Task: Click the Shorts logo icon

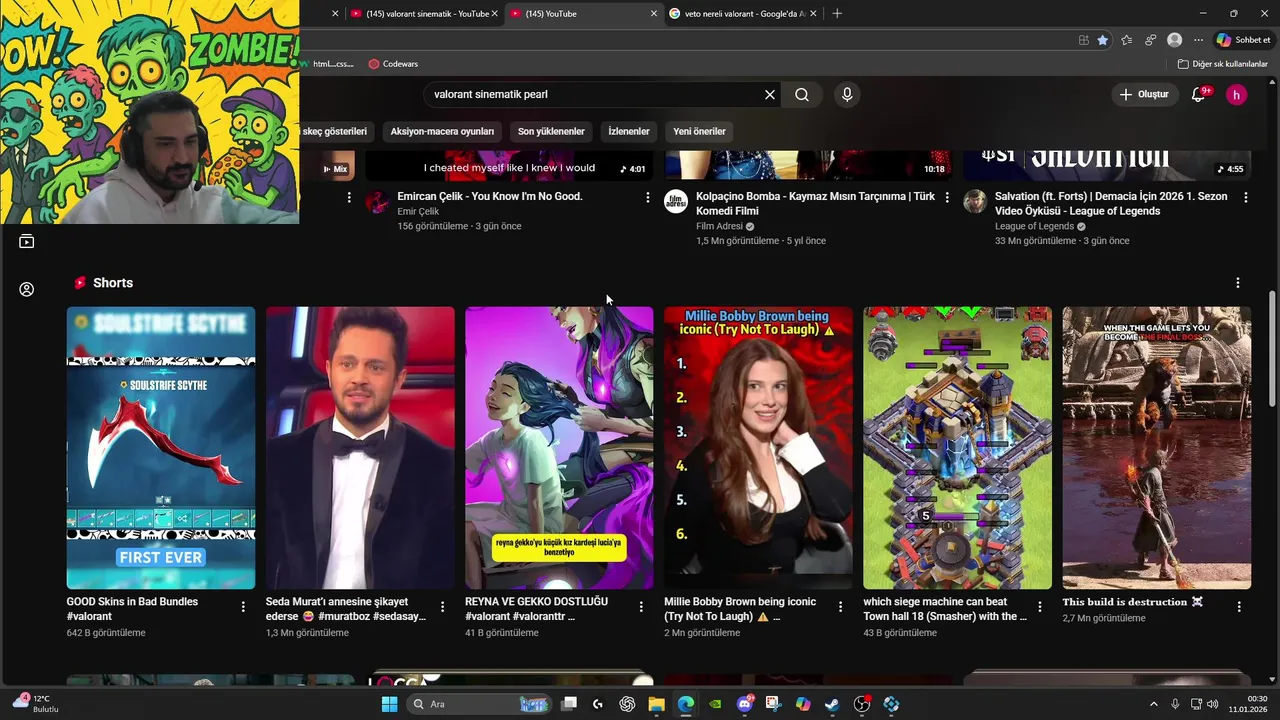Action: [80, 283]
